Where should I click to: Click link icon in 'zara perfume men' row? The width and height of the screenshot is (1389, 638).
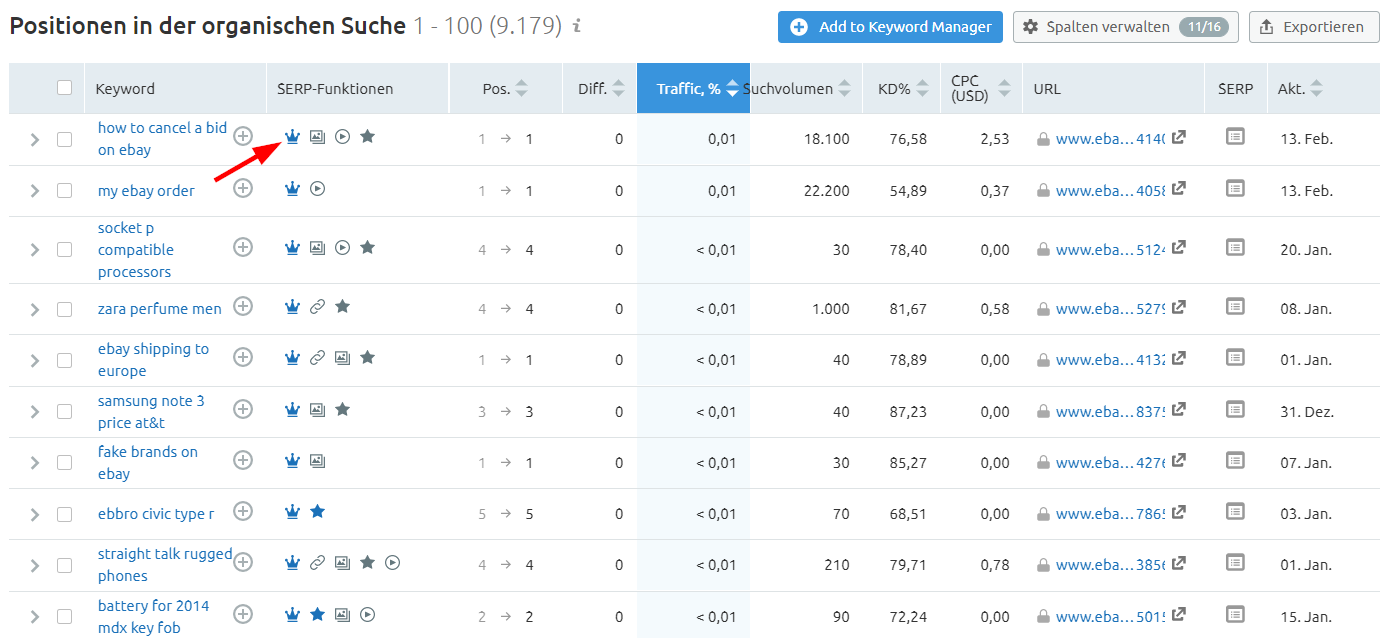coord(317,307)
